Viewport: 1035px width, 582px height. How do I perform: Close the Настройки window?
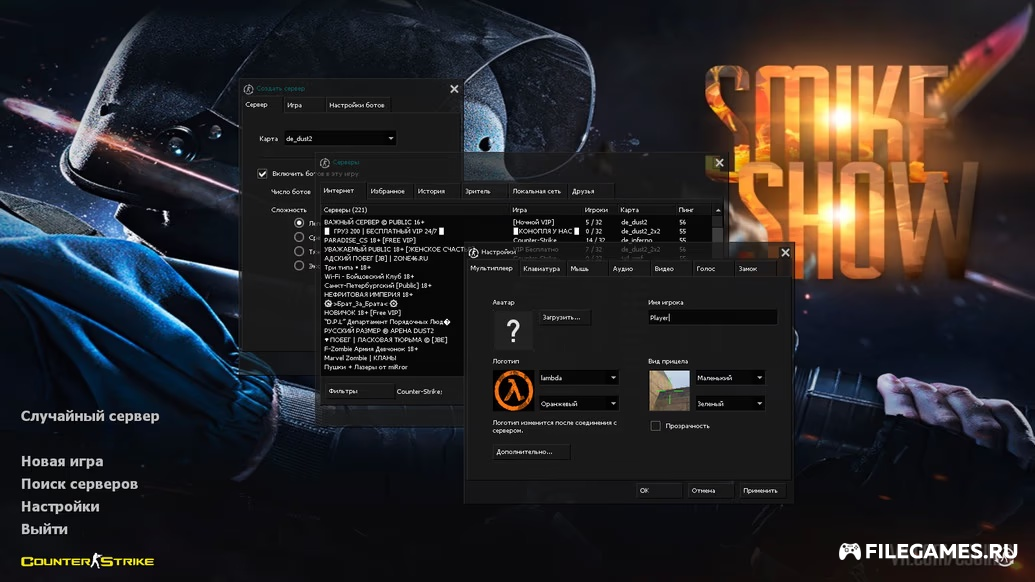pos(785,253)
